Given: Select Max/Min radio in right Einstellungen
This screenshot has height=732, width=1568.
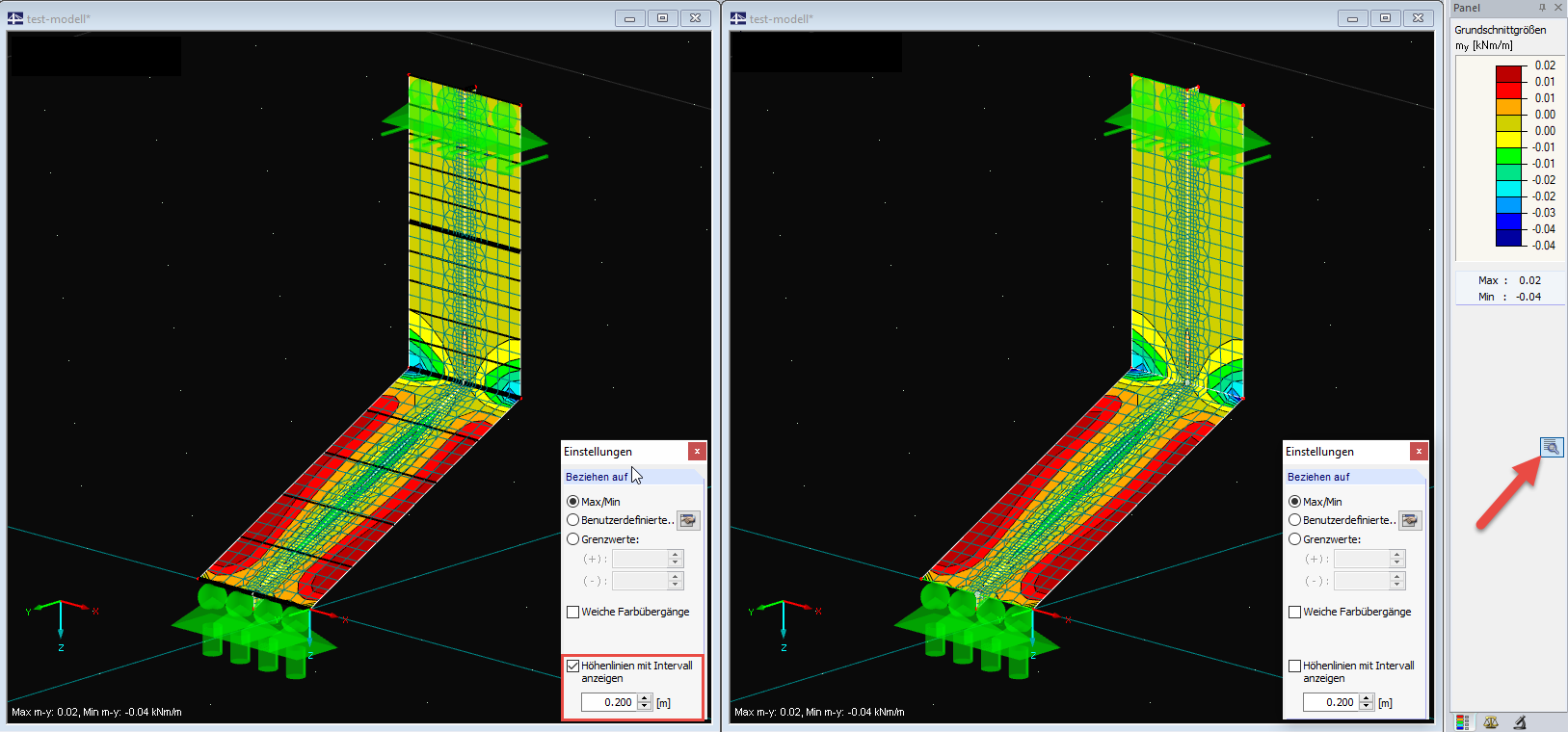Looking at the screenshot, I should pyautogui.click(x=1294, y=502).
